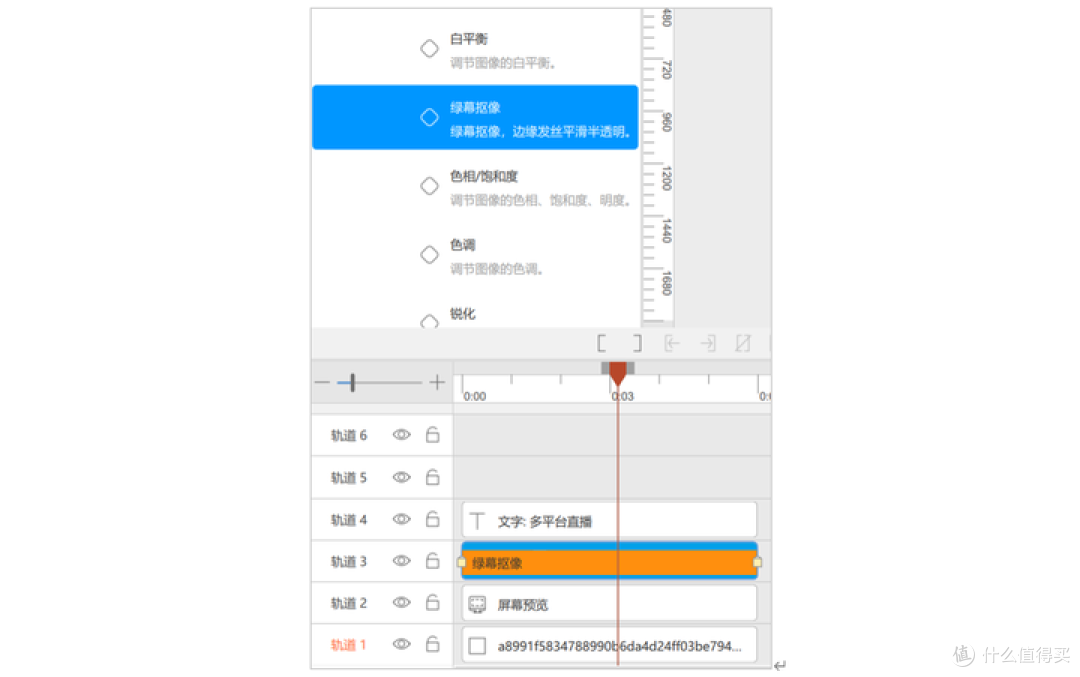Click left trim handle of 绿幕抠像 clip
The height and width of the screenshot is (677, 1080).
click(461, 563)
